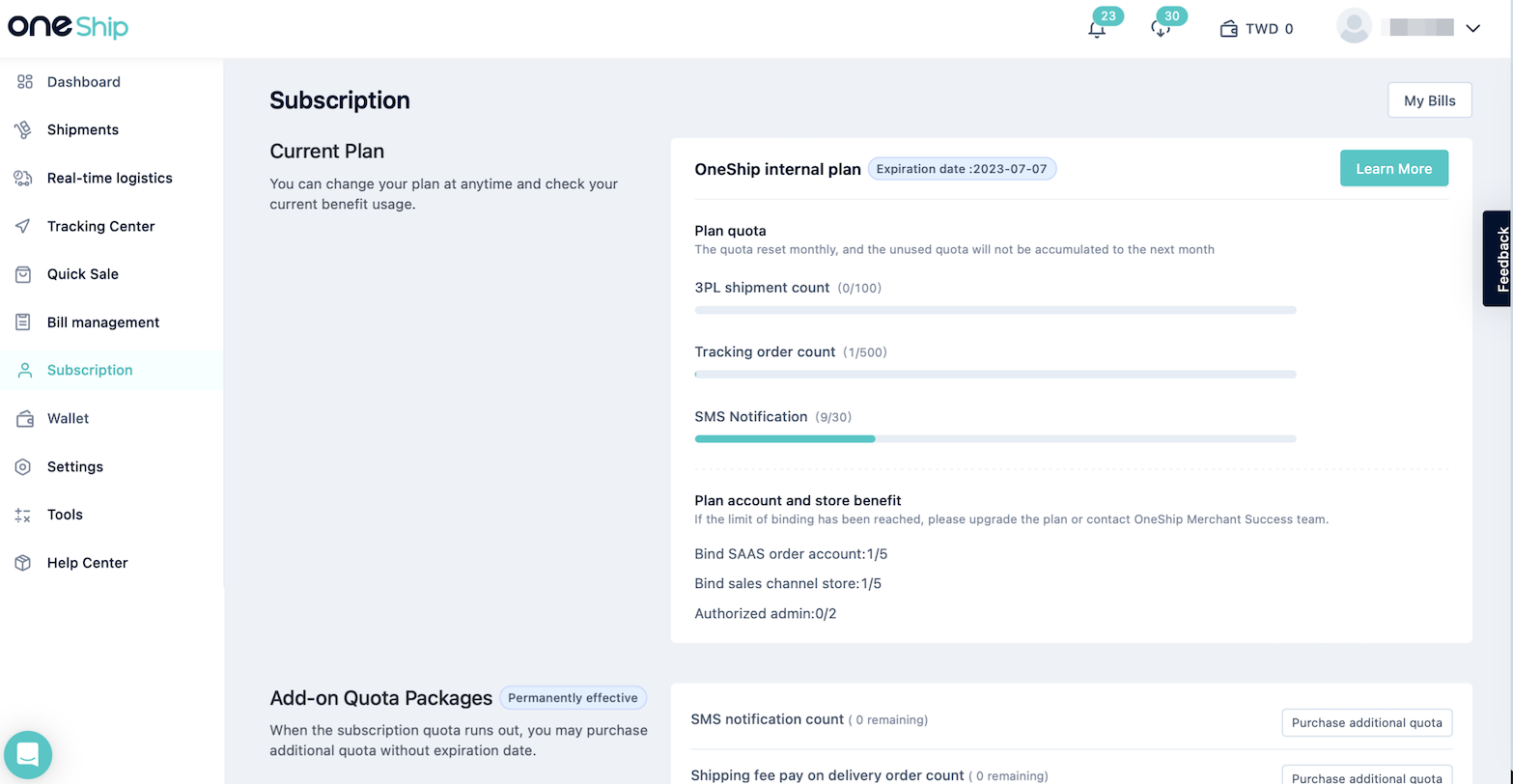Expand the account dropdown chevron
Screen dimensions: 1513x784
pos(1473,29)
